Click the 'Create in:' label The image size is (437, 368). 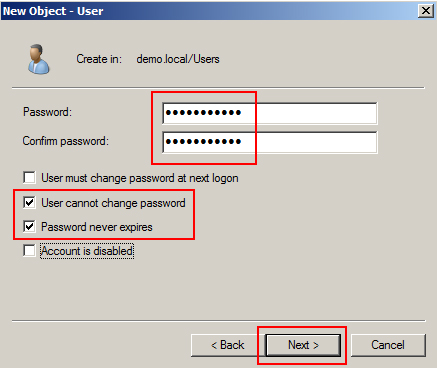[x=99, y=59]
